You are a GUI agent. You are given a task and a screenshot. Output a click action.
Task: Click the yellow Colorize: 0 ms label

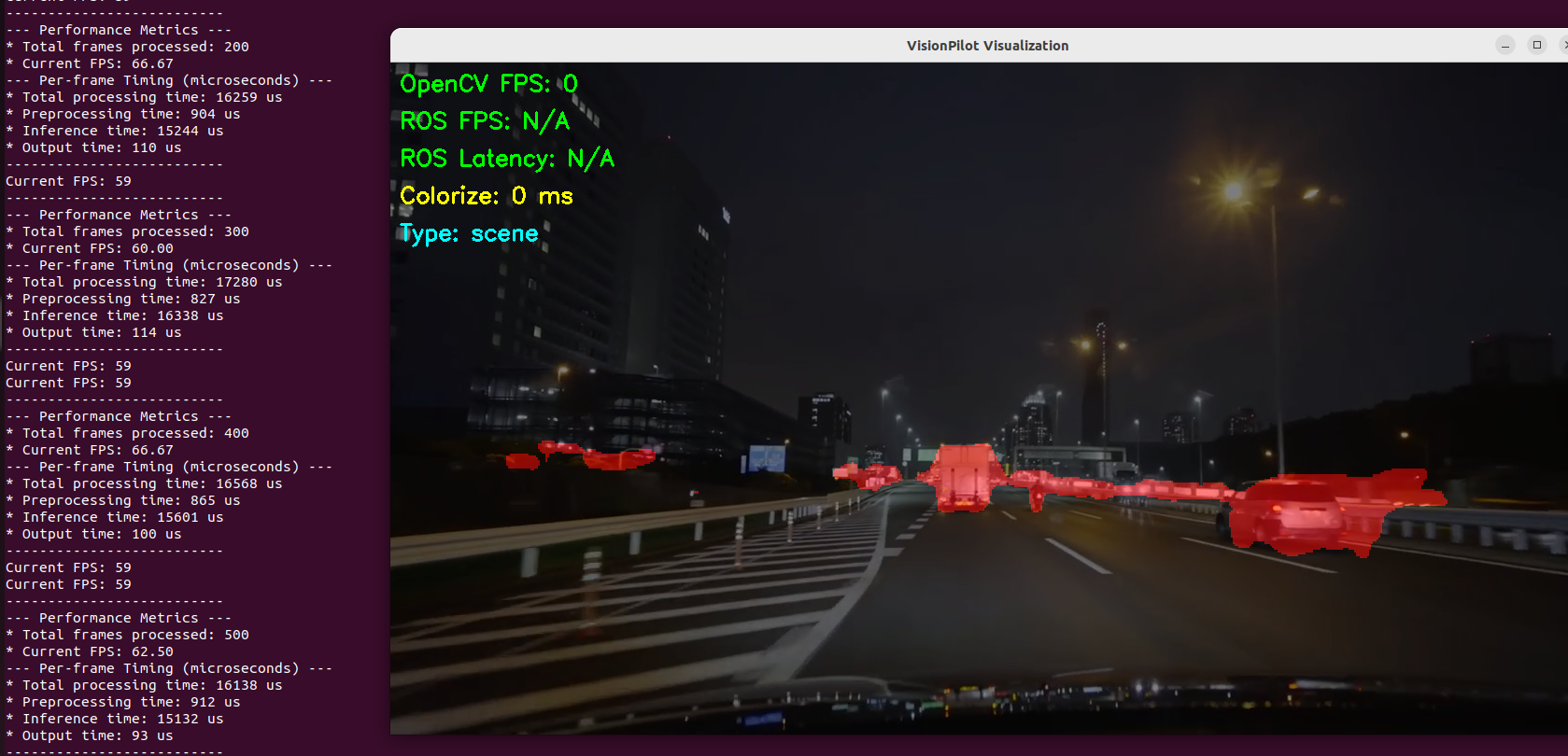pos(486,196)
